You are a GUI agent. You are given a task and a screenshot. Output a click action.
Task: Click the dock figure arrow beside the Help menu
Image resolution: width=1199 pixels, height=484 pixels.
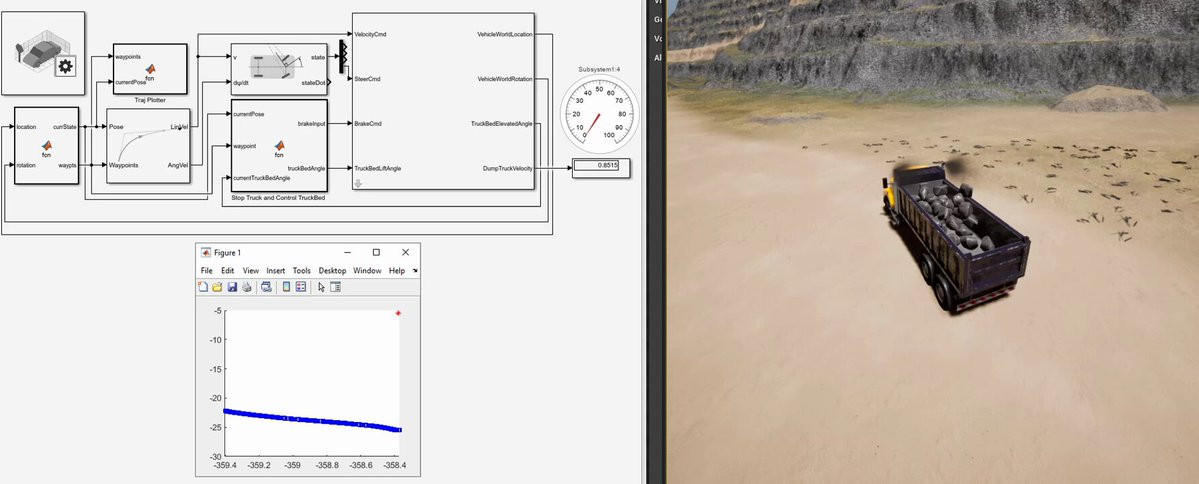(x=415, y=271)
